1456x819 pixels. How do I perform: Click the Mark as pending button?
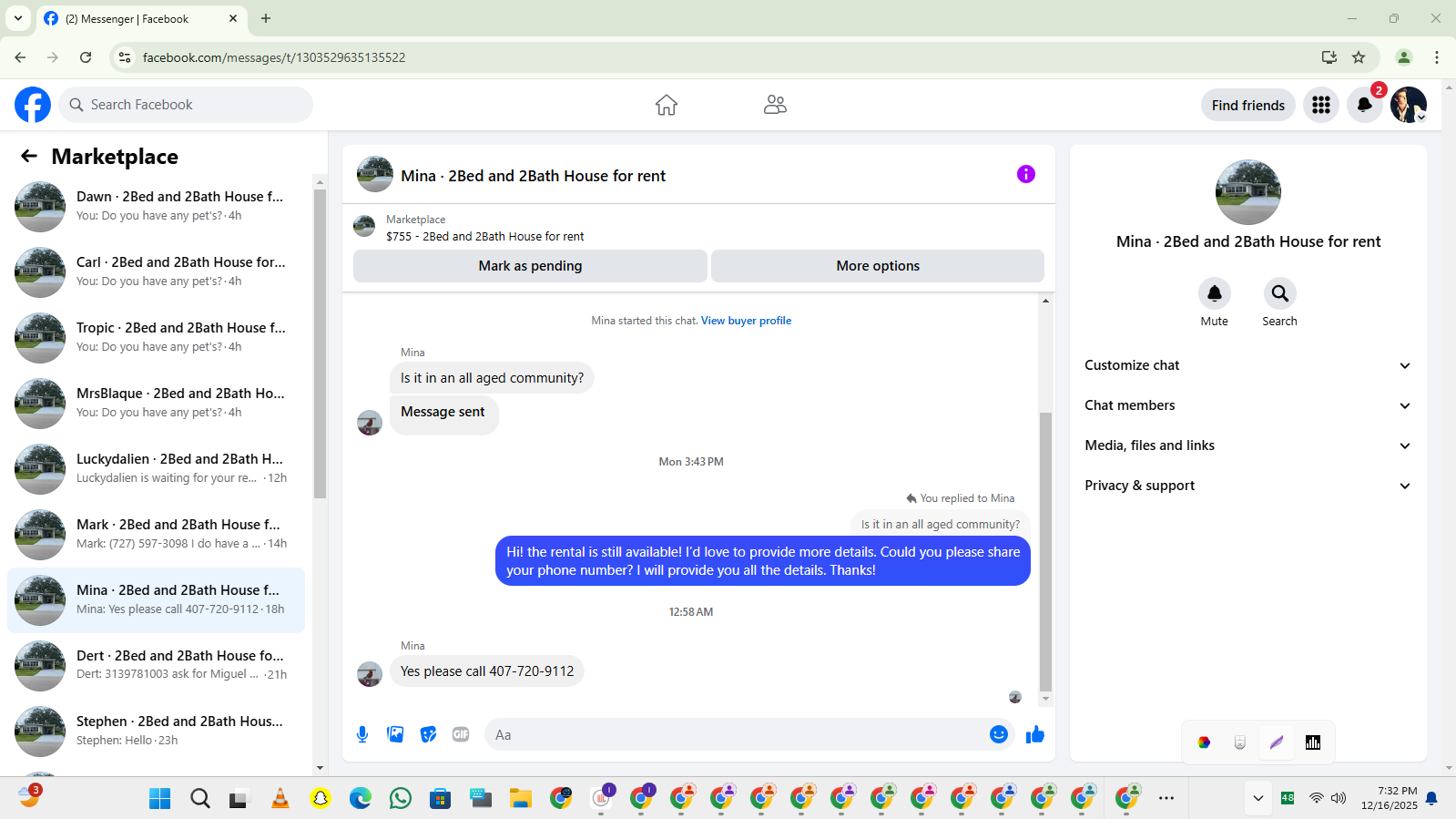530,266
